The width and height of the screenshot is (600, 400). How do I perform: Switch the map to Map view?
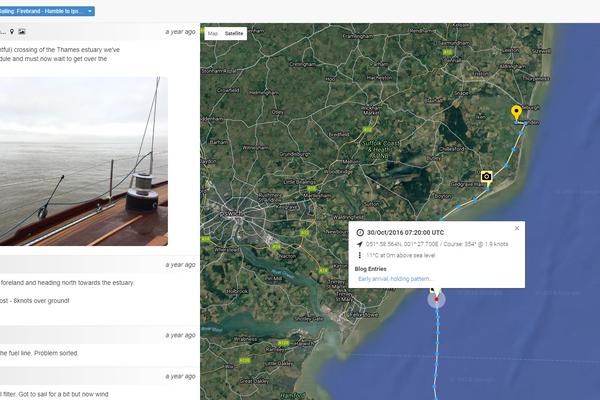pos(212,33)
